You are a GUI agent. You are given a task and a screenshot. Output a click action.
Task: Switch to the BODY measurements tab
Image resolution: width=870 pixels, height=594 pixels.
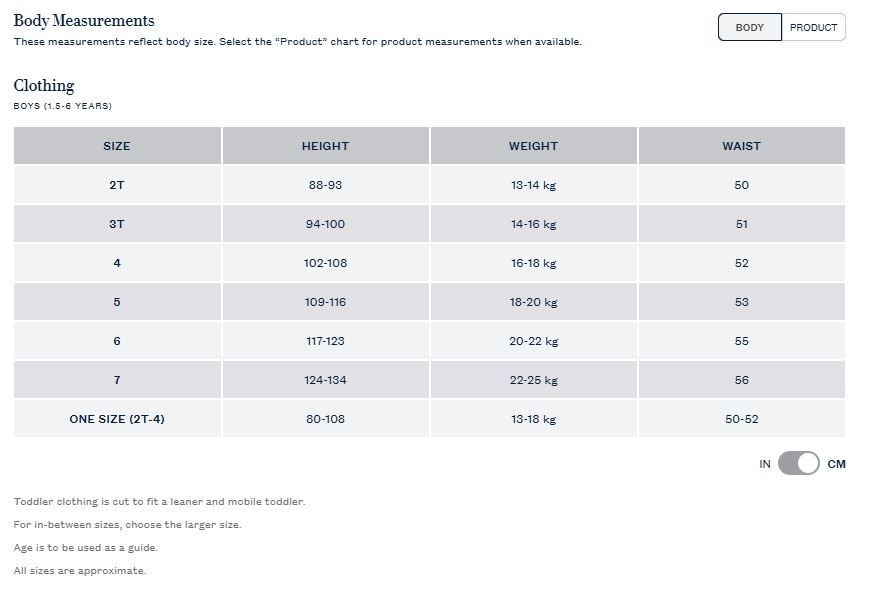[750, 27]
